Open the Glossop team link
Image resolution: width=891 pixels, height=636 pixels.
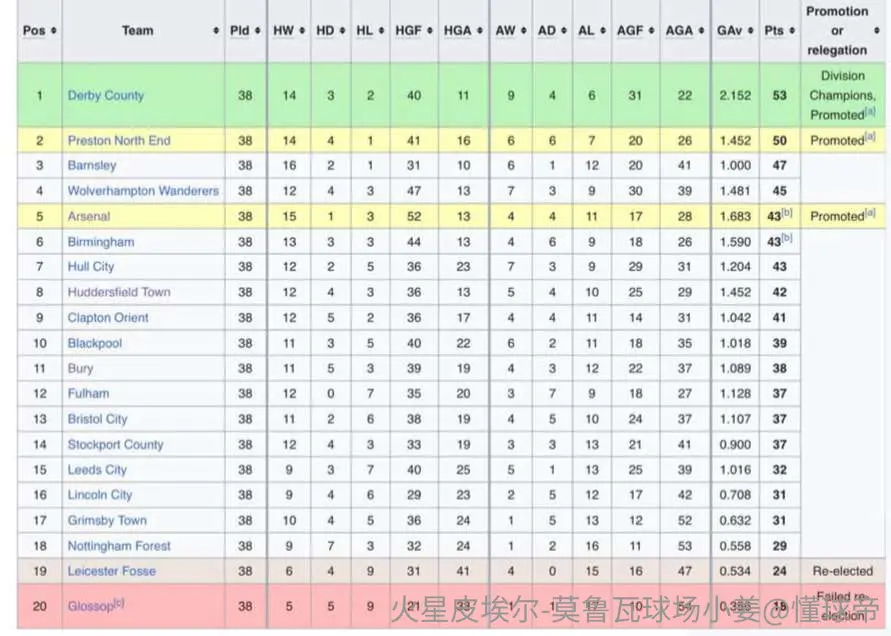point(90,606)
